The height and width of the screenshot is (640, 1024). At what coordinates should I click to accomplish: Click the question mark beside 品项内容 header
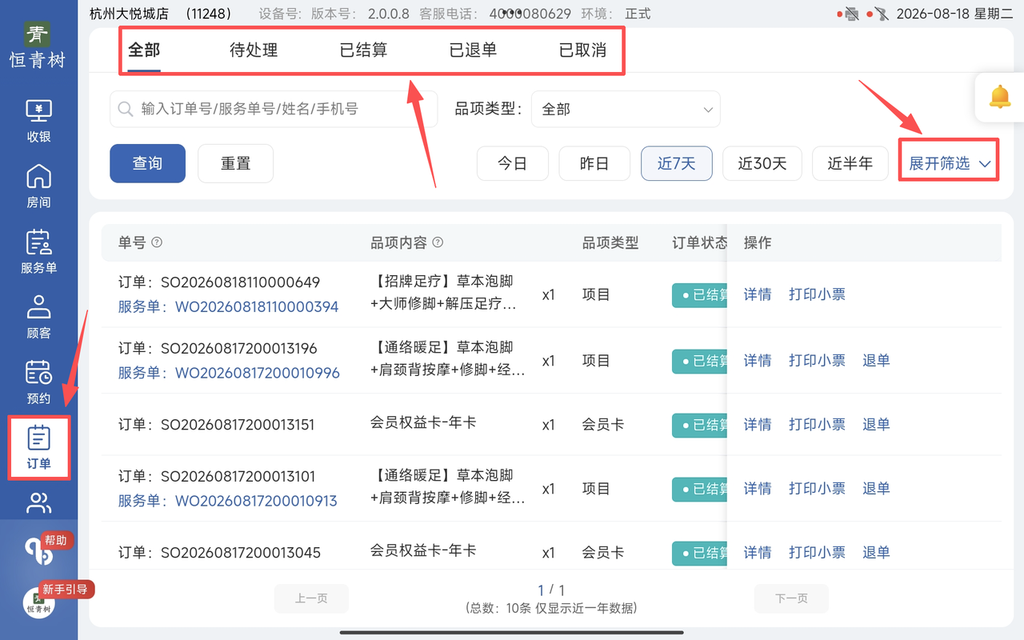[438, 242]
